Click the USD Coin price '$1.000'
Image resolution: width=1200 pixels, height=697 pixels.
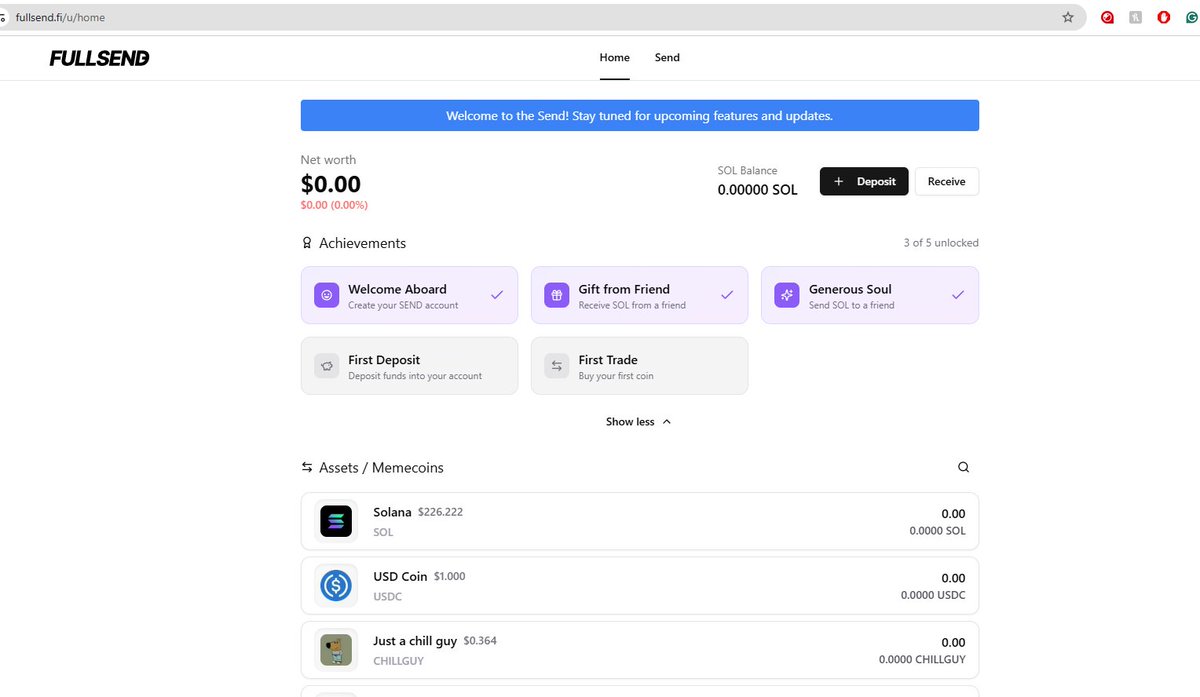449,576
